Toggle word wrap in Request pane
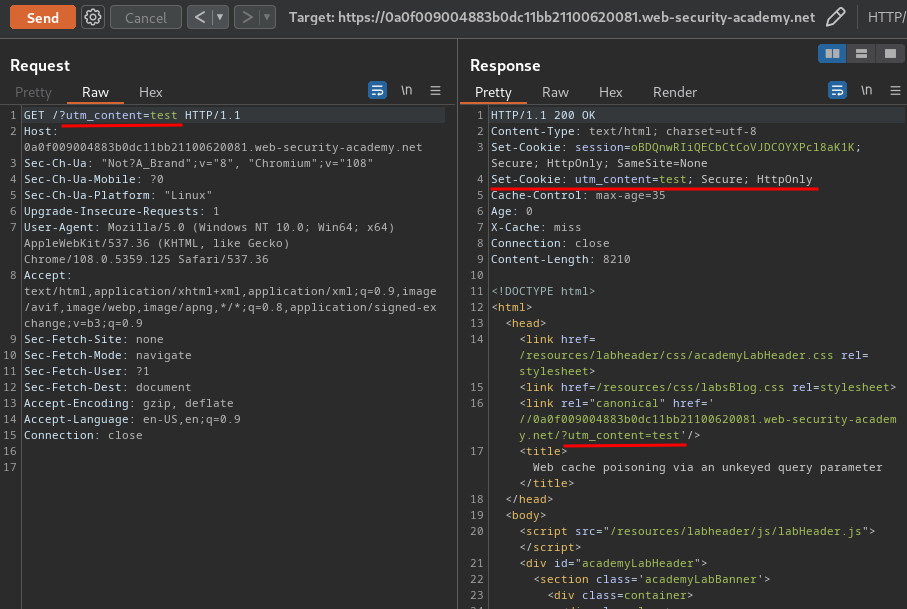 click(377, 90)
